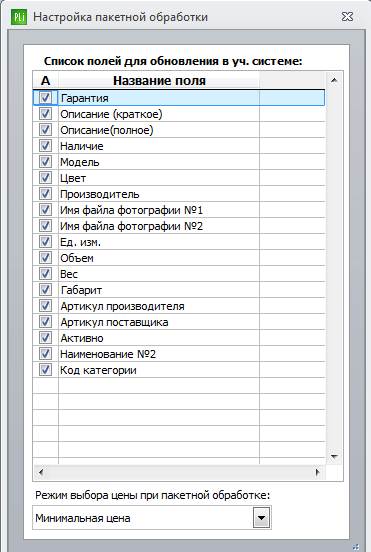Uncheck the Модель checkbox
This screenshot has width=371, height=552.
point(45,162)
